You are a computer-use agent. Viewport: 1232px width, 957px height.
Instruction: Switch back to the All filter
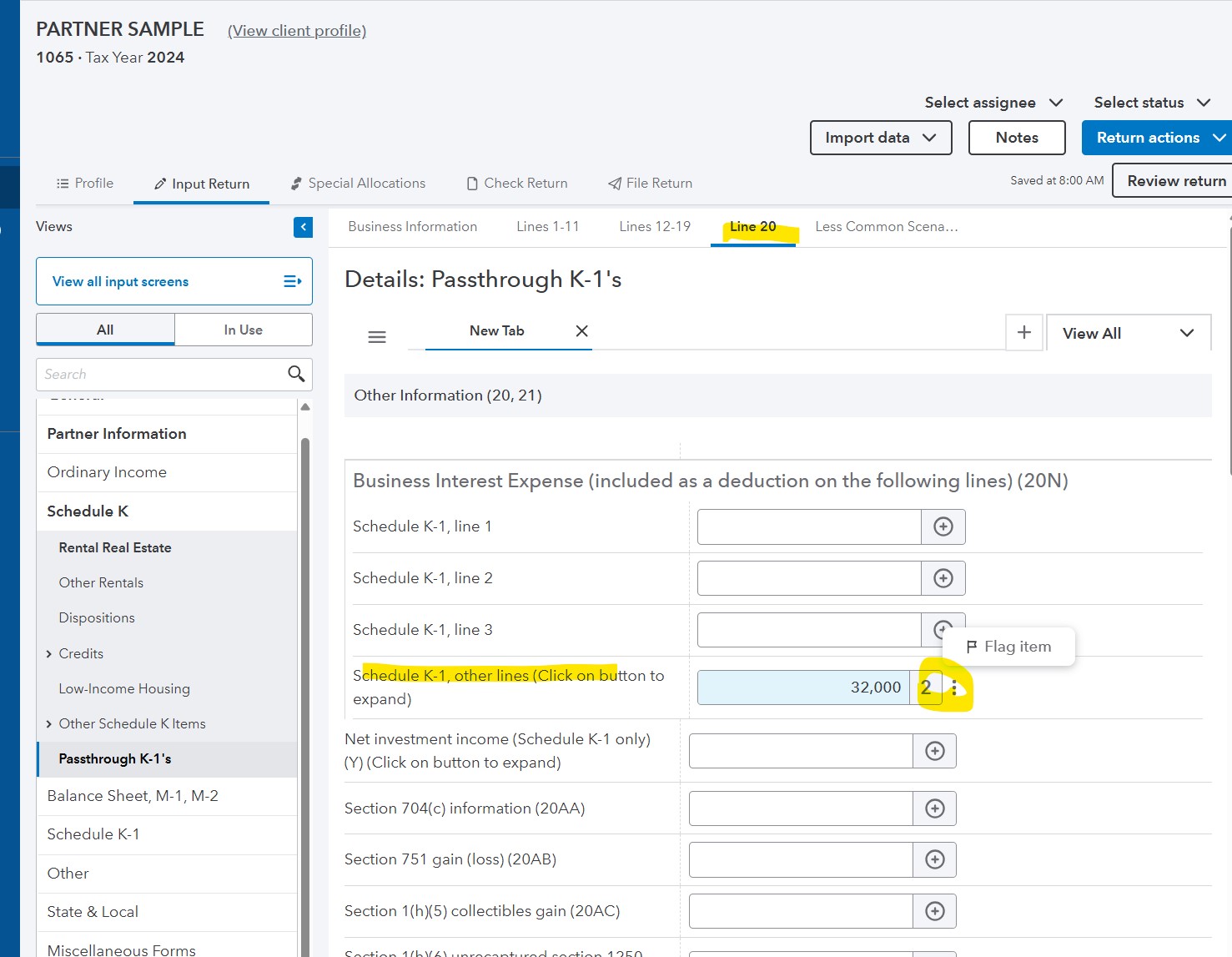104,329
